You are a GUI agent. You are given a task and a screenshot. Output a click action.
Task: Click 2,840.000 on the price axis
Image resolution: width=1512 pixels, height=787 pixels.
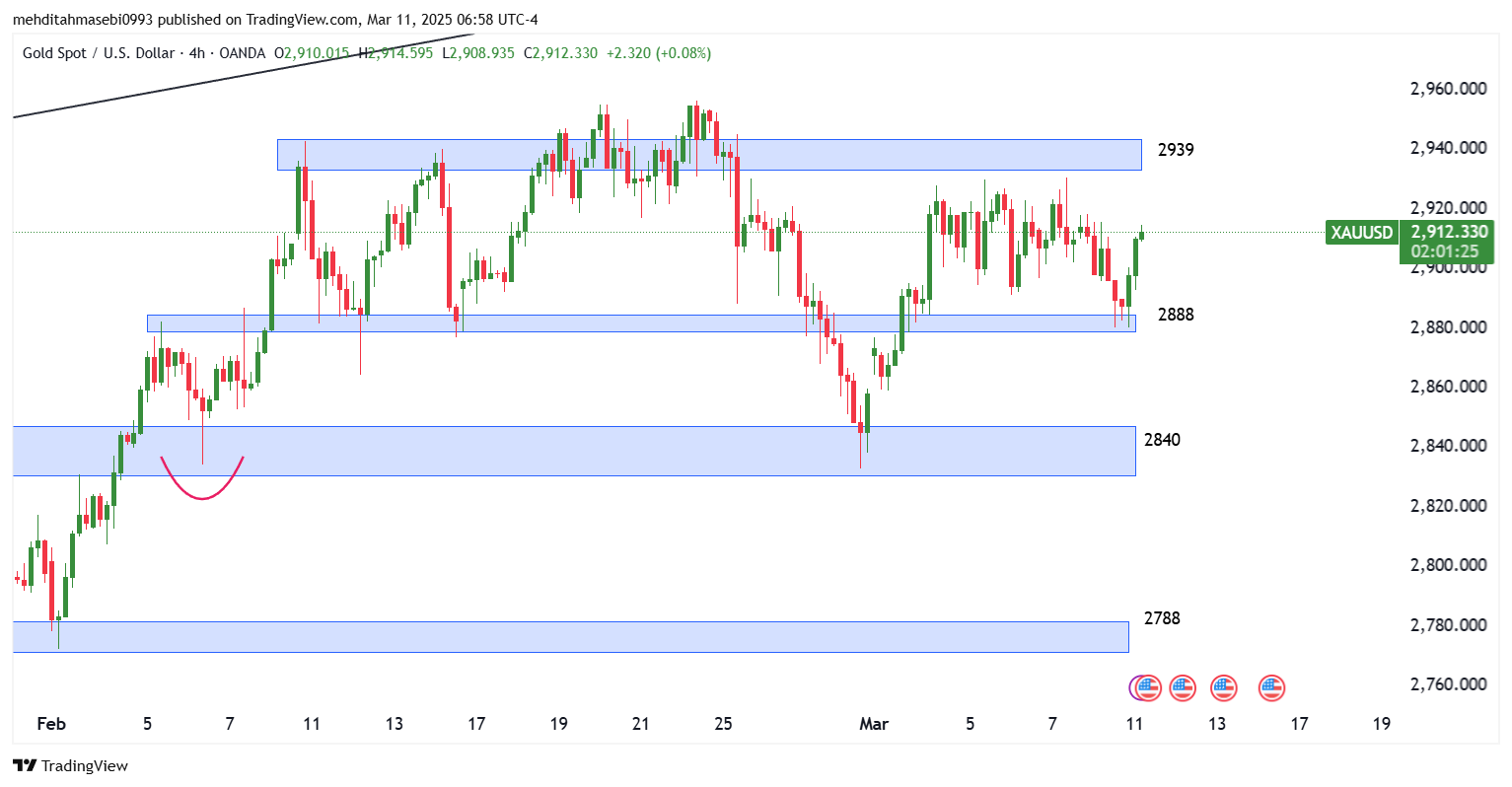pos(1448,446)
